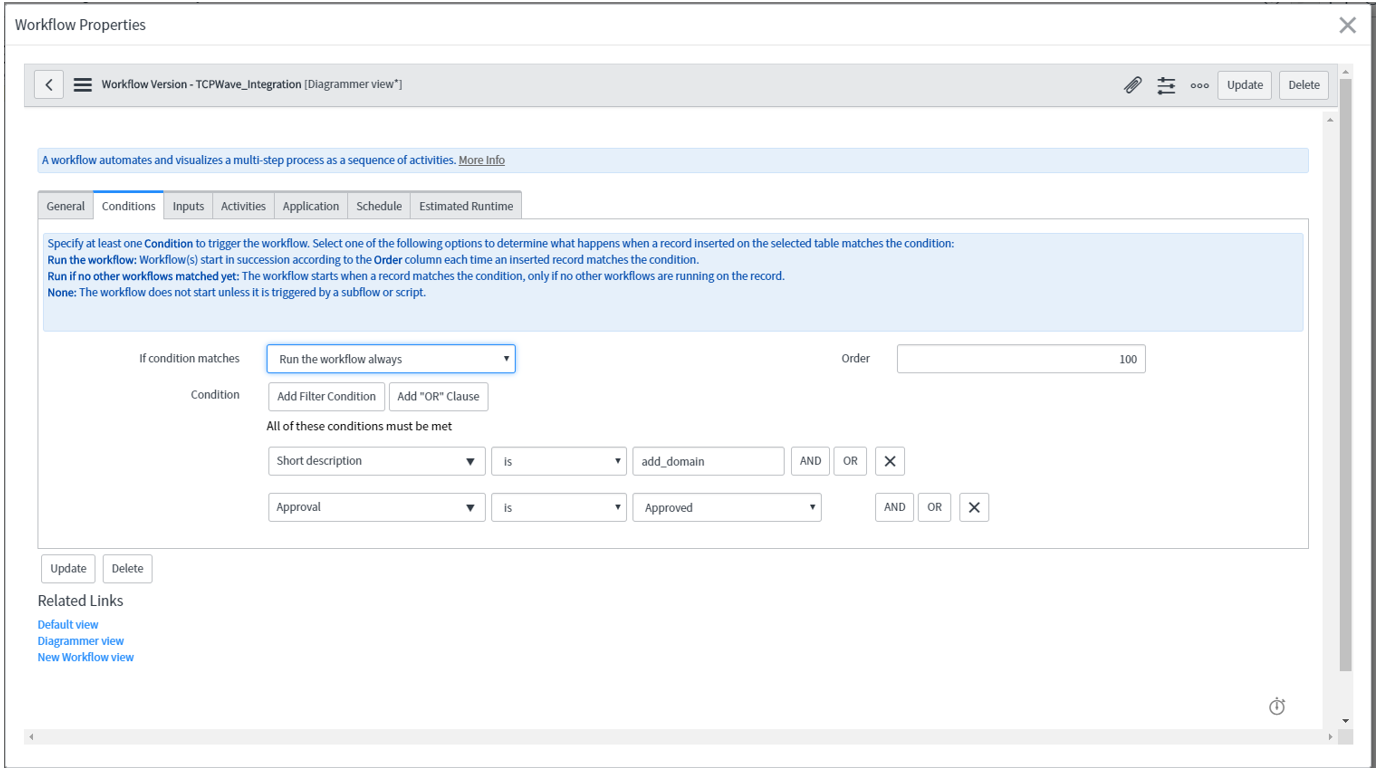Open the Diagrammer view link
The width and height of the screenshot is (1376, 769).
(80, 640)
